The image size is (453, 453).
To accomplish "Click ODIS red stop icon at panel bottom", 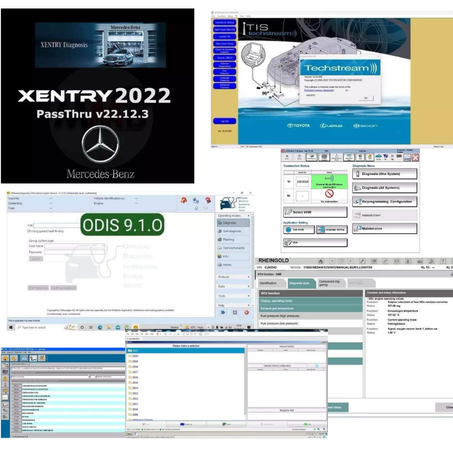I will tap(247, 312).
